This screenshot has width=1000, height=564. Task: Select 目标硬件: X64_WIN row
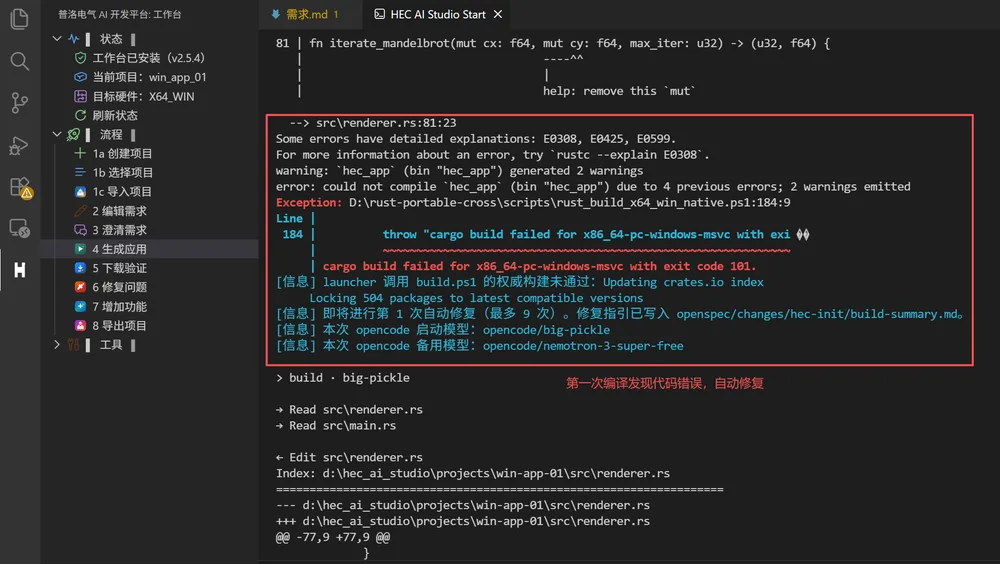coord(150,96)
